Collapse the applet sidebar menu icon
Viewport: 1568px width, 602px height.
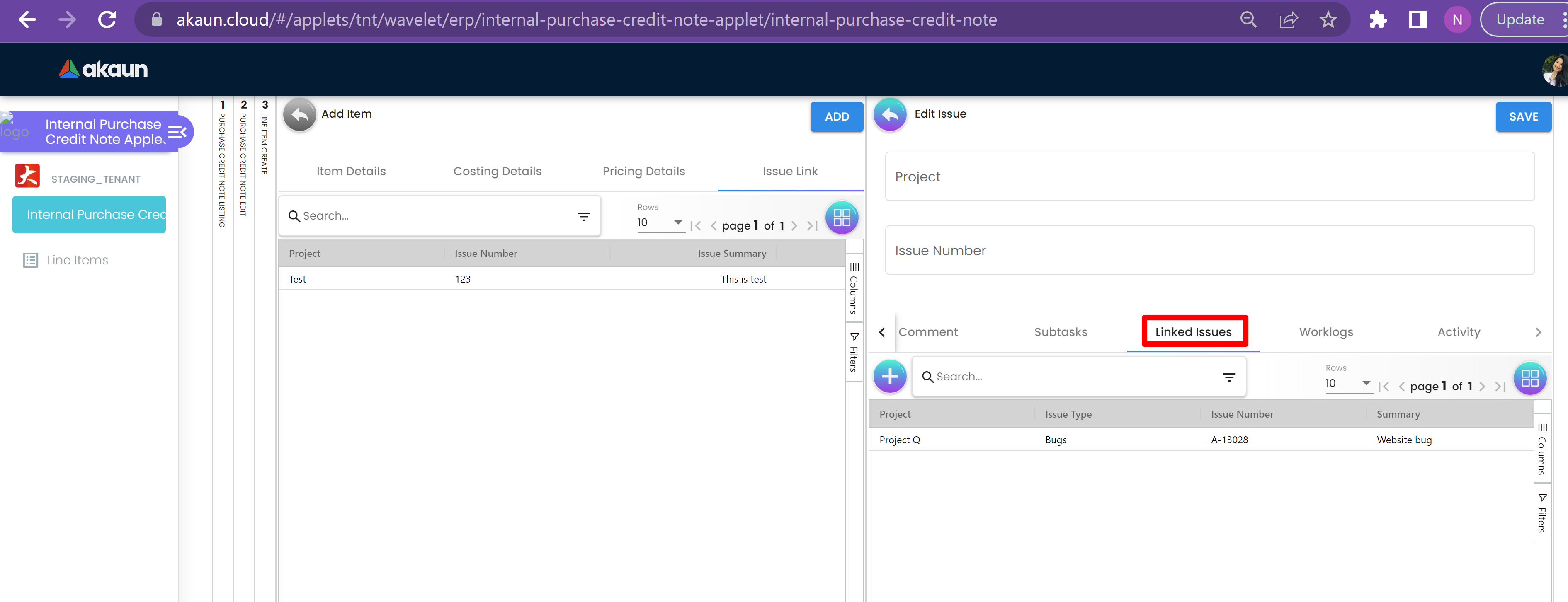pos(177,132)
